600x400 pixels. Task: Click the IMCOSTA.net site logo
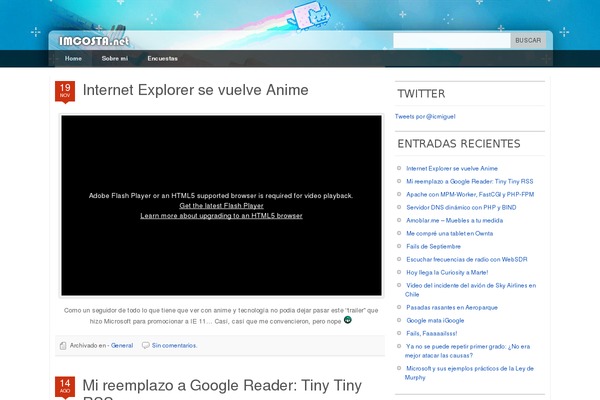pos(94,41)
